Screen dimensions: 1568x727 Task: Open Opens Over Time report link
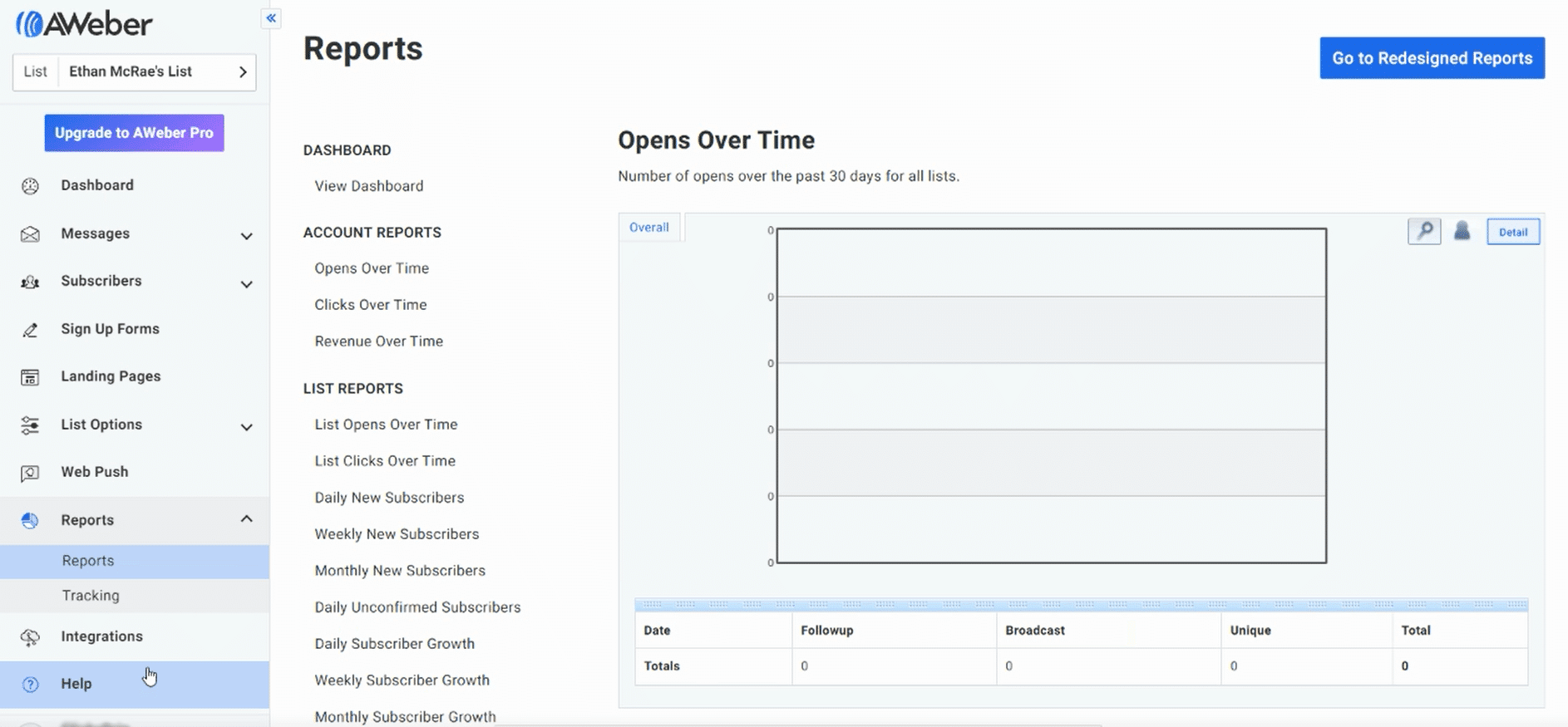pyautogui.click(x=372, y=268)
